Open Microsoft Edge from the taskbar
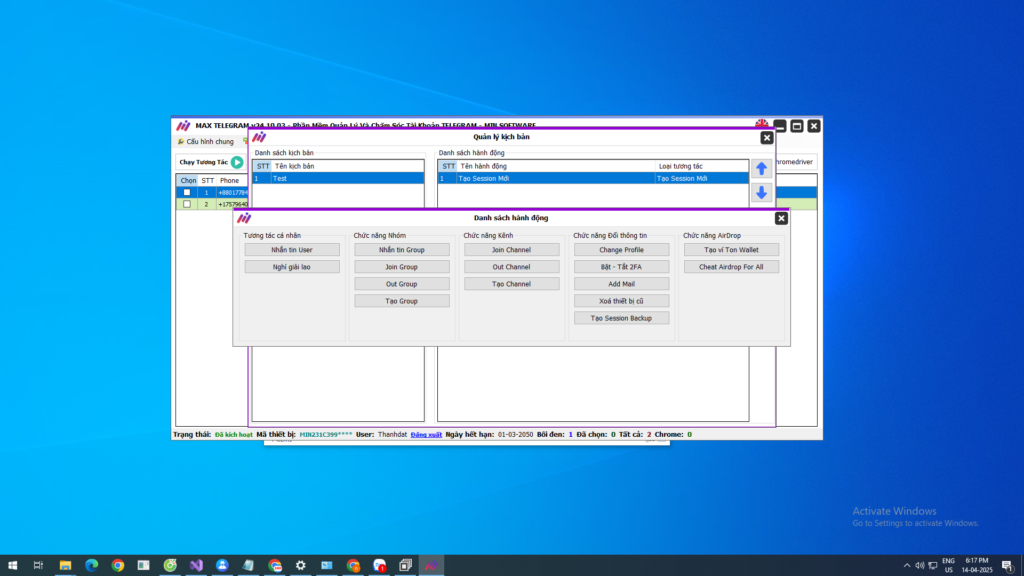Image resolution: width=1024 pixels, height=576 pixels. tap(91, 565)
